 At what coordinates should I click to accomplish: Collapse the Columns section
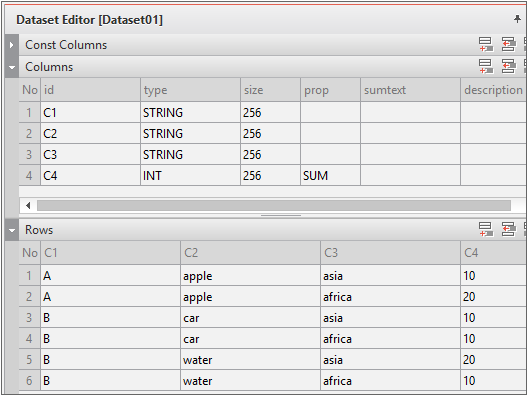coord(12,67)
